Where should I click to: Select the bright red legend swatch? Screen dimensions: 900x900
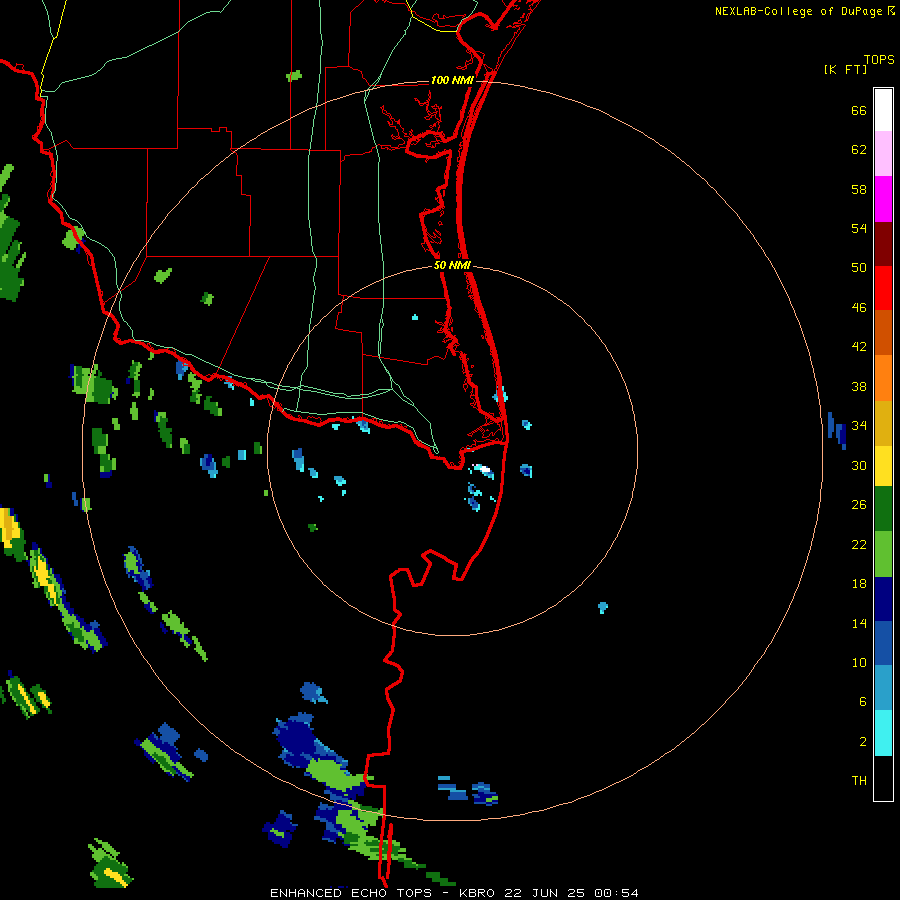point(883,288)
